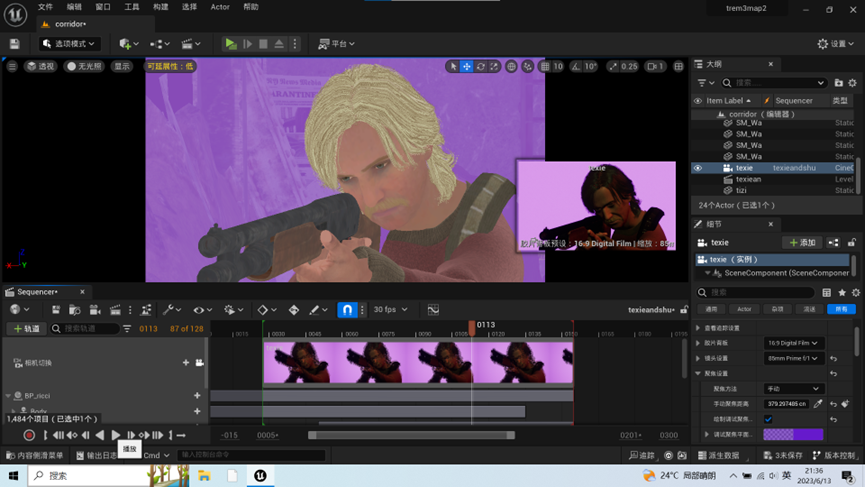Image resolution: width=865 pixels, height=487 pixels.
Task: Select the translate move tool in viewport
Action: coord(467,66)
